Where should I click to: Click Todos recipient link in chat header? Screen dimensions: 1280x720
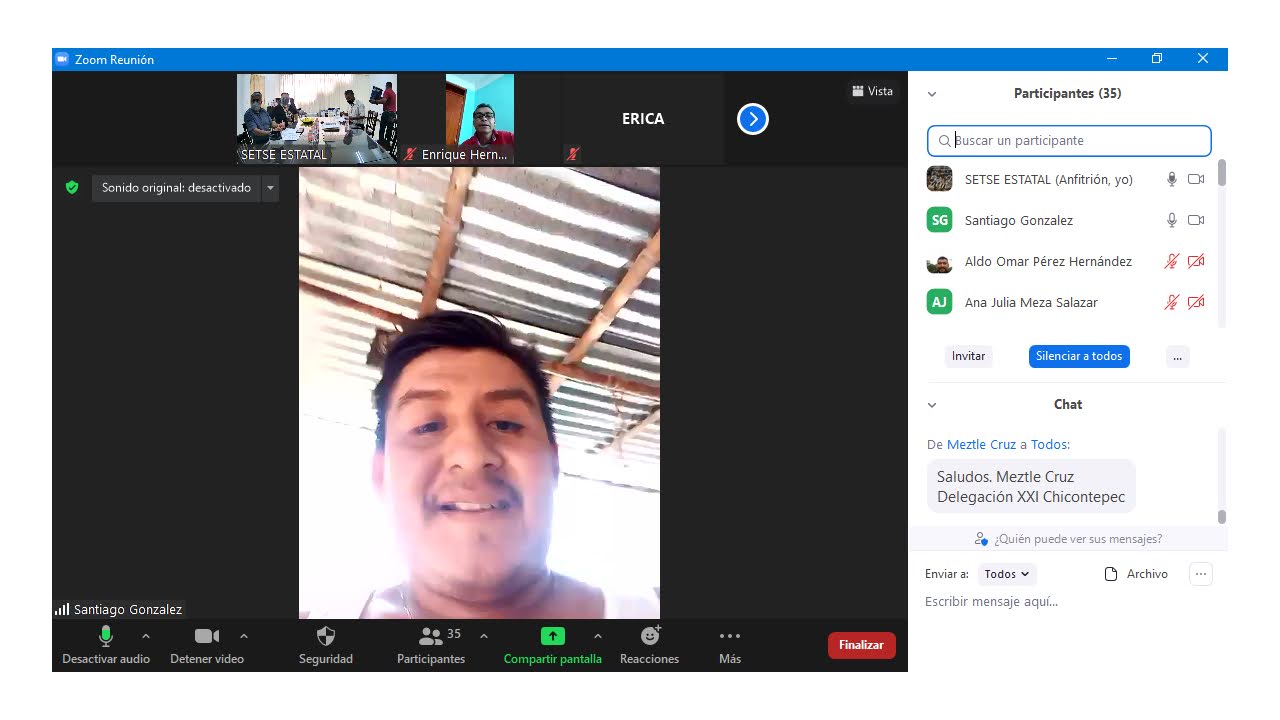[x=1049, y=445]
